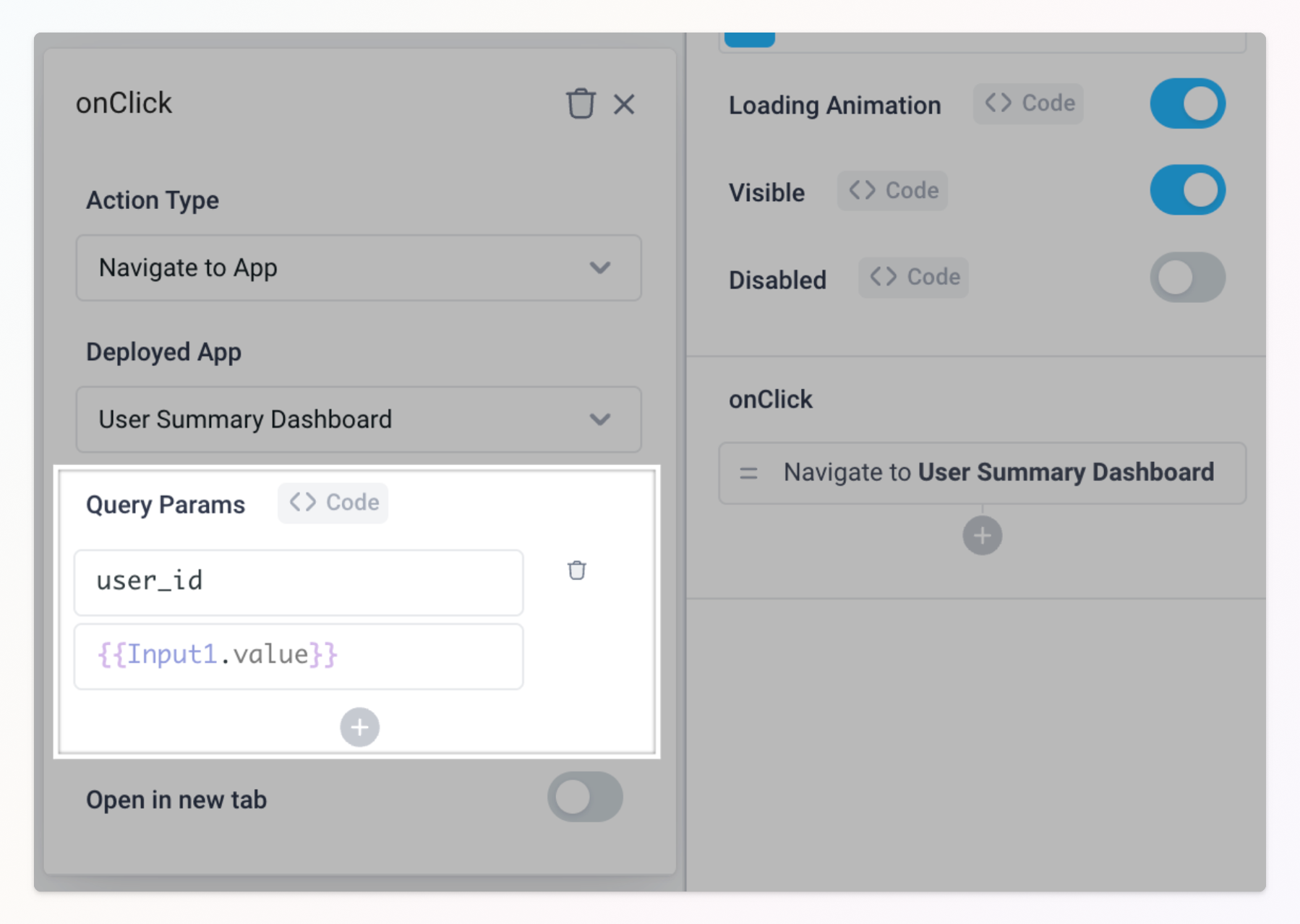Turn off the Visible toggle
The image size is (1300, 924).
pyautogui.click(x=1187, y=189)
